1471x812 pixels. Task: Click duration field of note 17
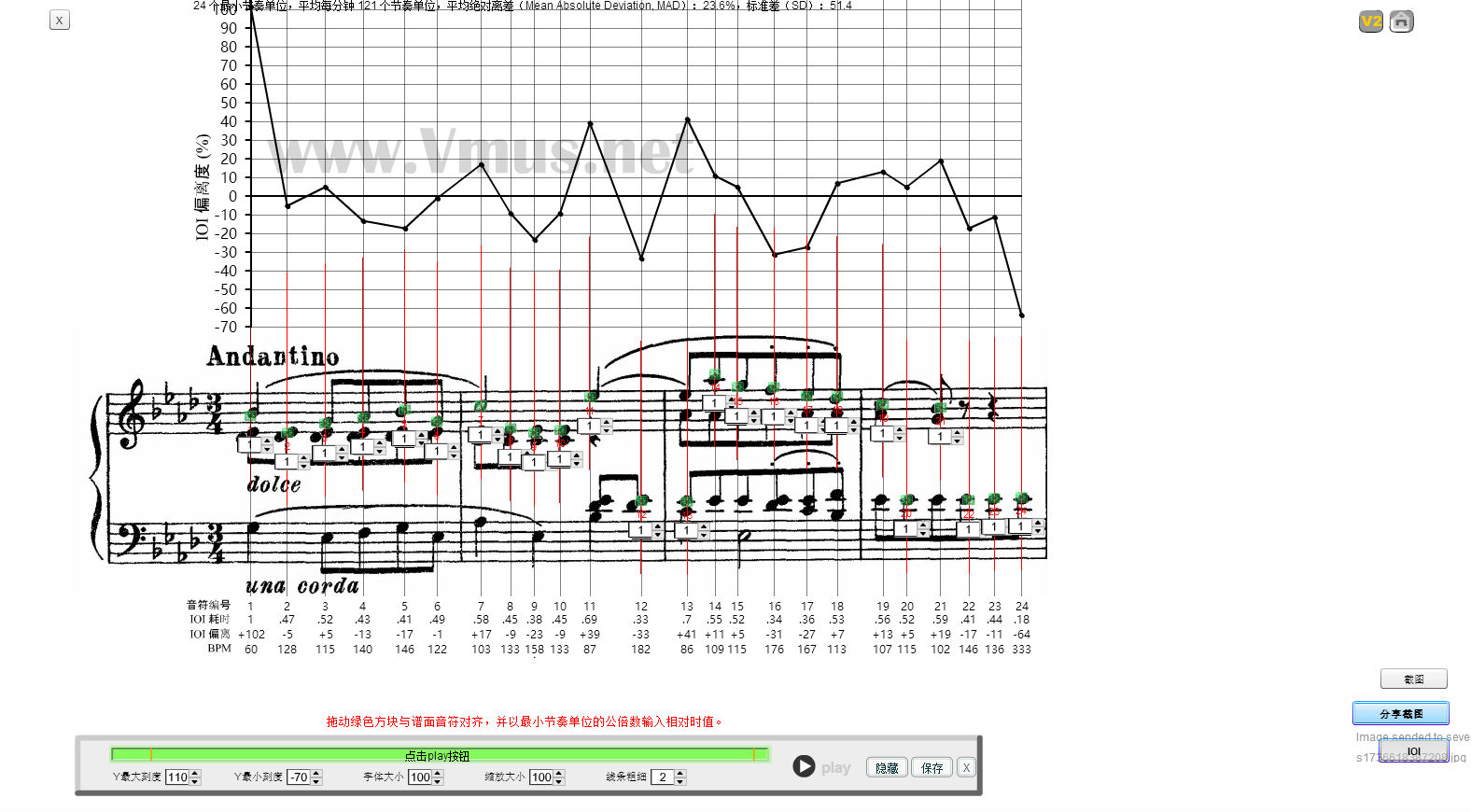pyautogui.click(x=806, y=426)
